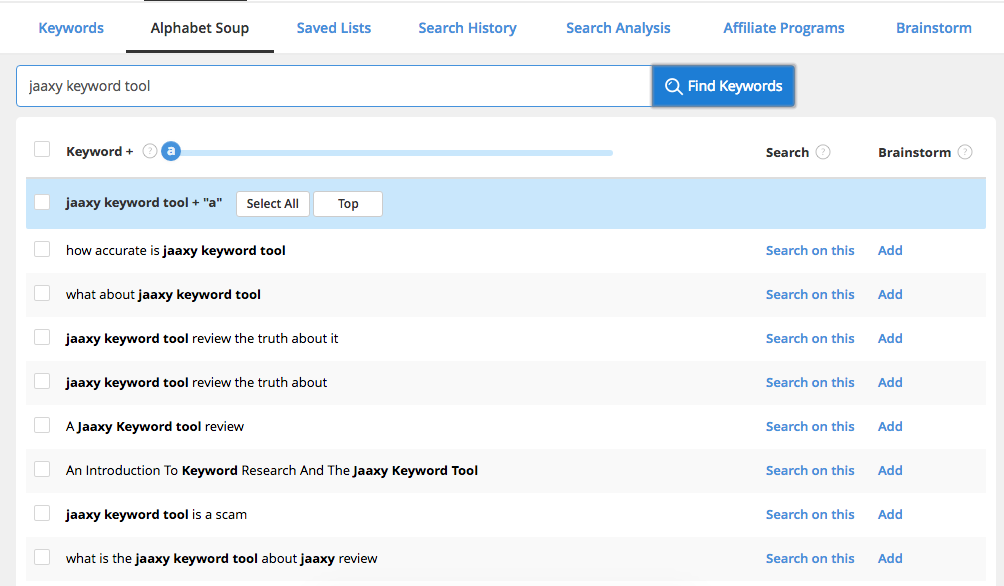Add 'what is the jaaxy keyword tool' row
Image resolution: width=1004 pixels, height=586 pixels.
point(890,558)
